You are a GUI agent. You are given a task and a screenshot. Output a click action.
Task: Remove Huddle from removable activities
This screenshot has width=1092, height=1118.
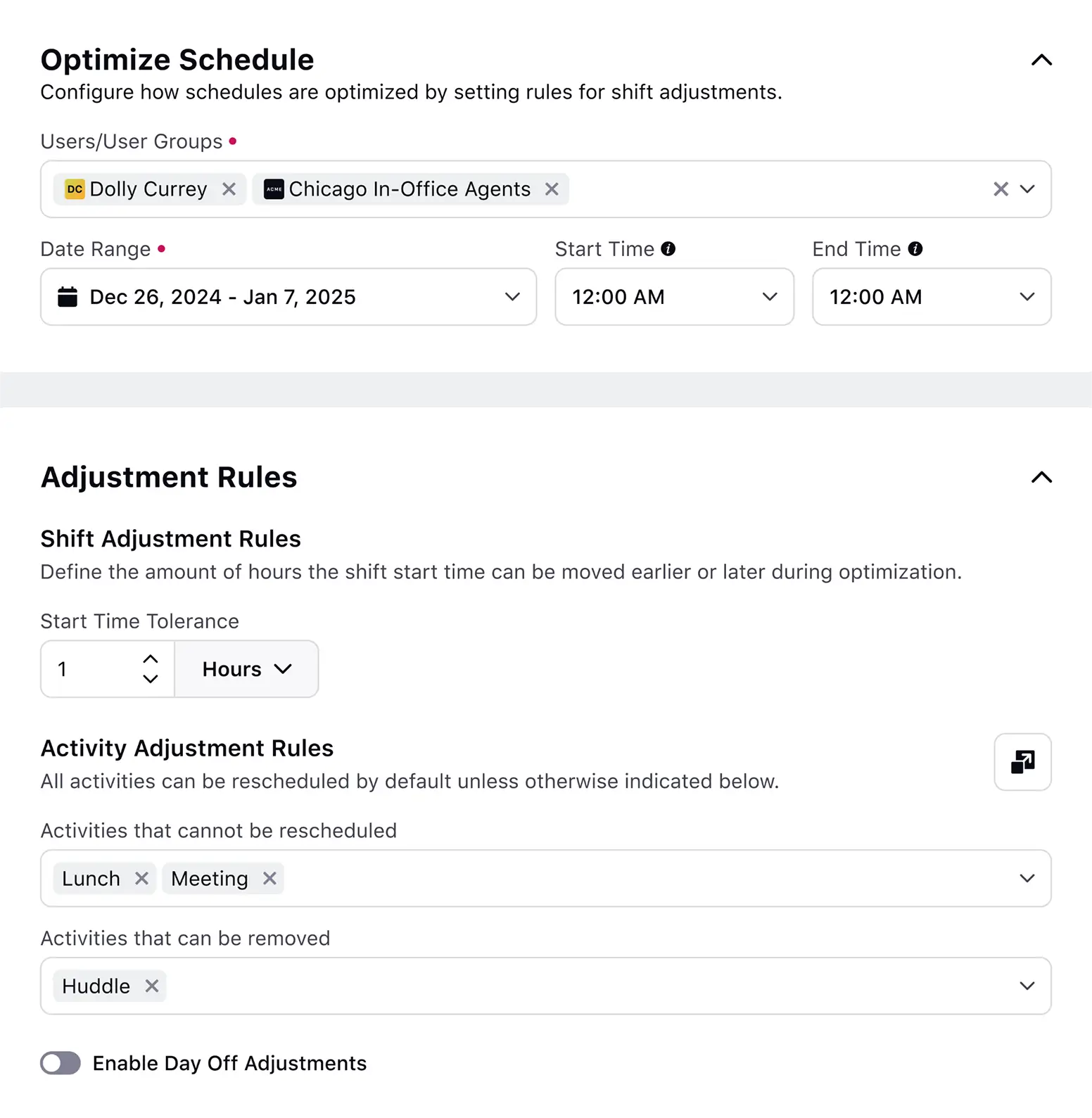[151, 986]
